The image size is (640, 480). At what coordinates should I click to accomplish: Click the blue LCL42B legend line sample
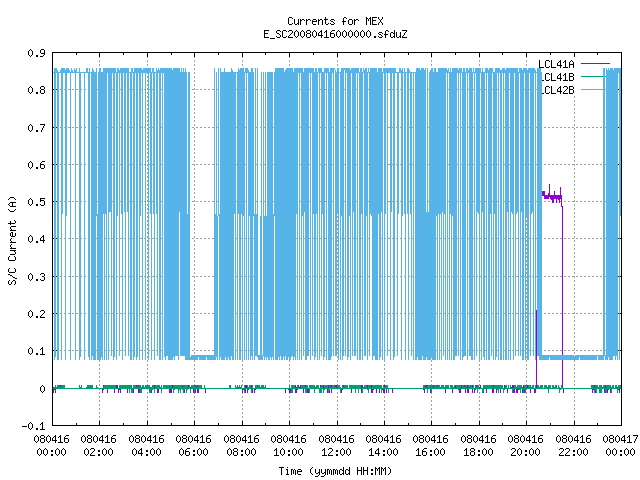click(x=592, y=90)
